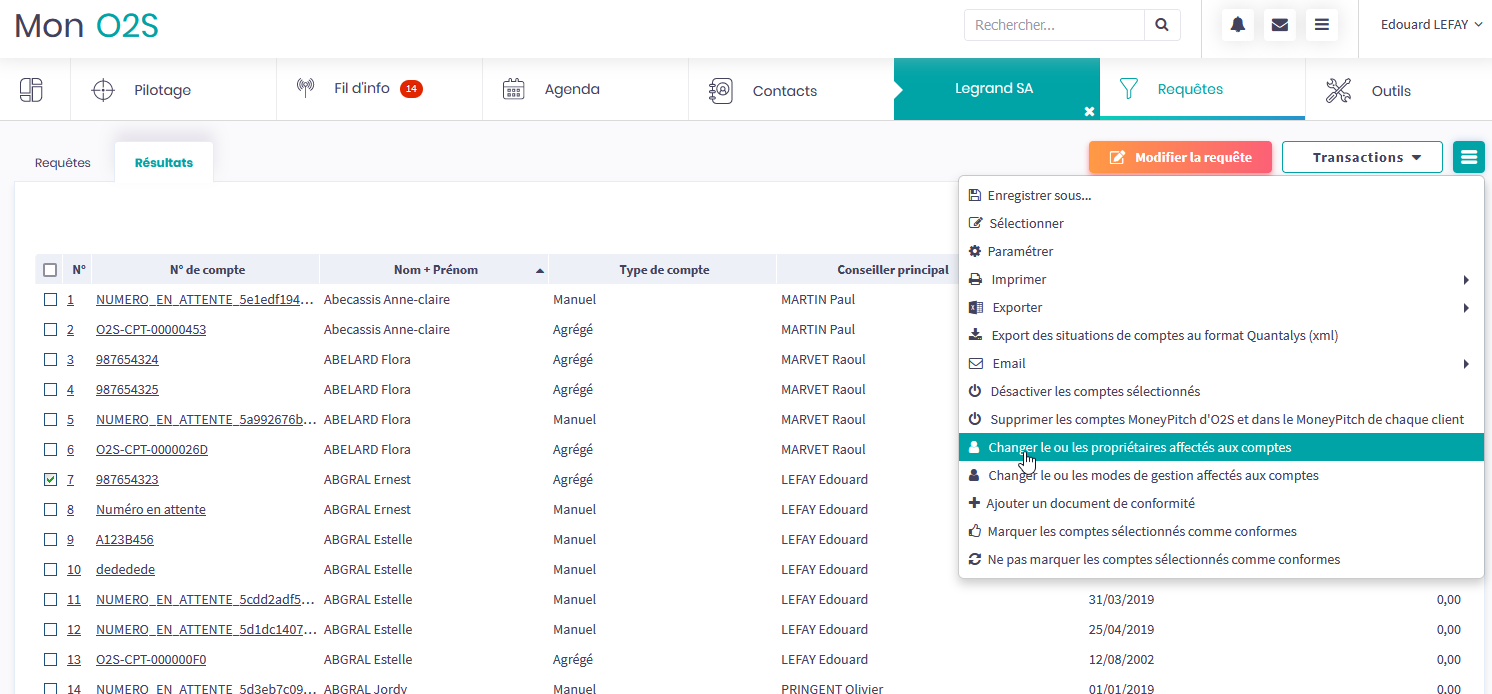This screenshot has width=1492, height=694.
Task: Close the Legrand SA tab
Action: point(1089,111)
